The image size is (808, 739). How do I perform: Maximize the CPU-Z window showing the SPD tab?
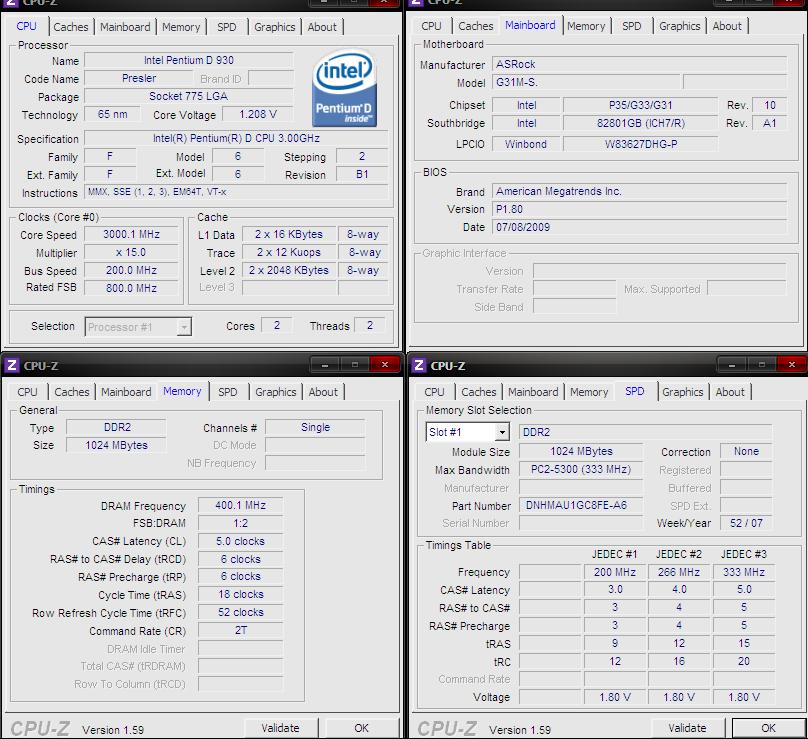(x=761, y=365)
